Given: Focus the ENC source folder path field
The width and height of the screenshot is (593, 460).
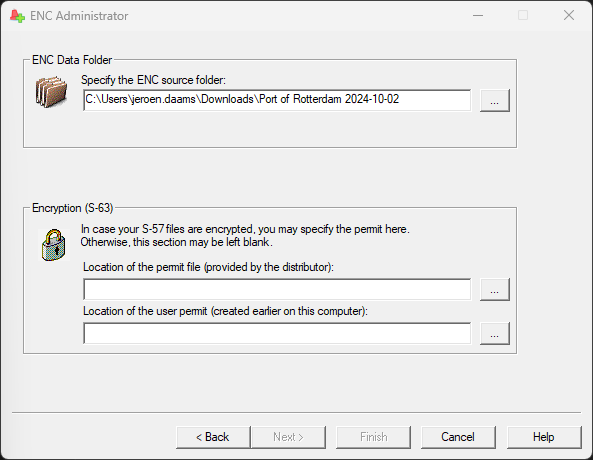Looking at the screenshot, I should [x=277, y=100].
